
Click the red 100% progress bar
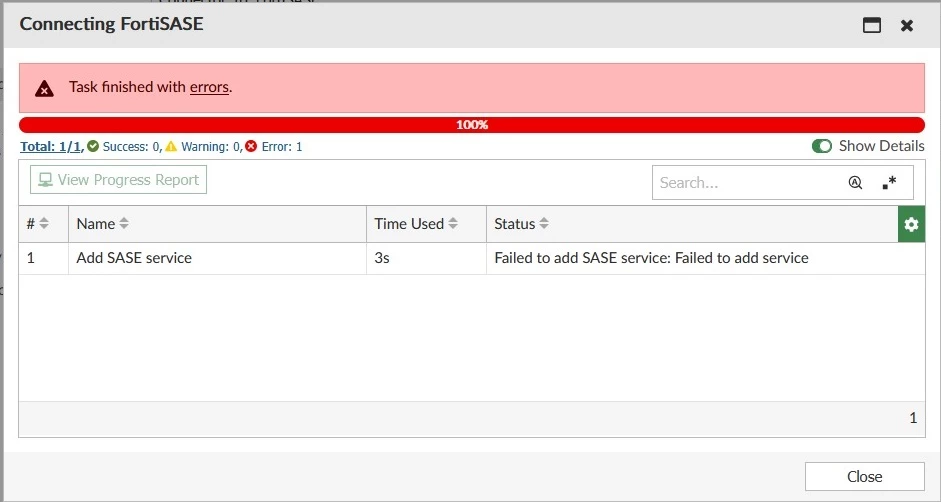pyautogui.click(x=472, y=125)
